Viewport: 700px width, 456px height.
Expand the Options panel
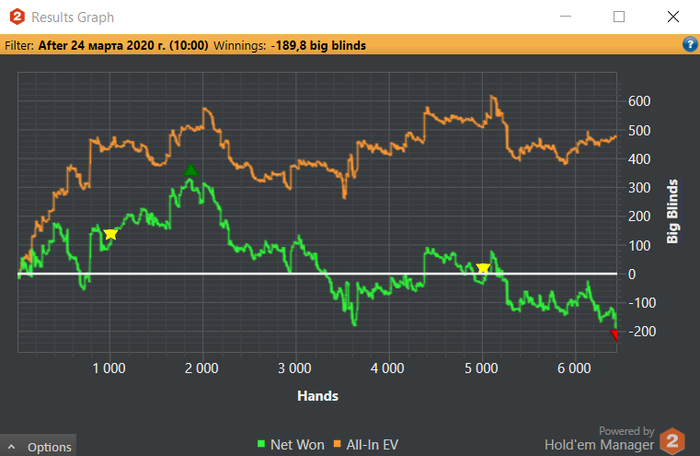(x=38, y=446)
